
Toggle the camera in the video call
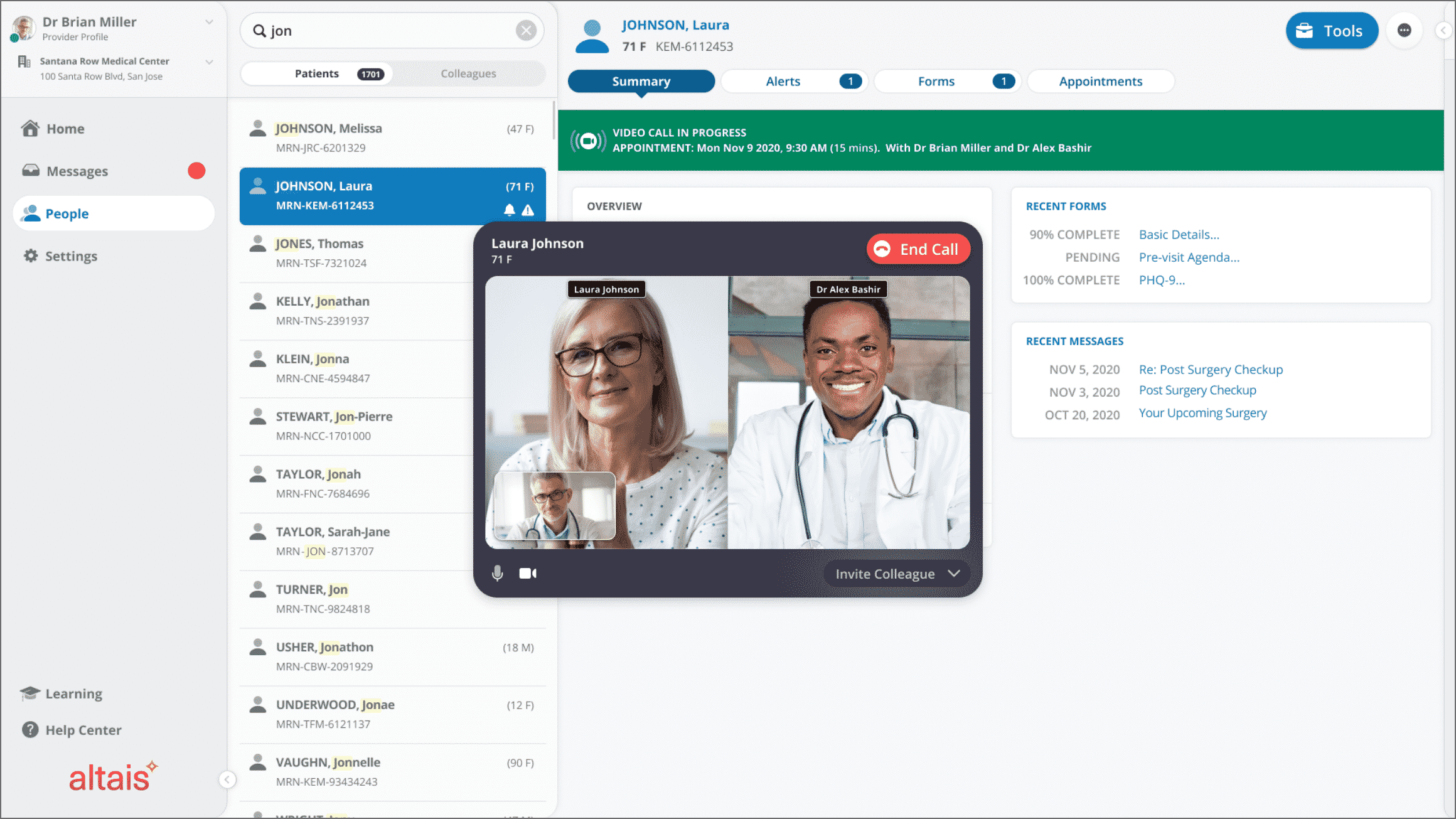(528, 574)
